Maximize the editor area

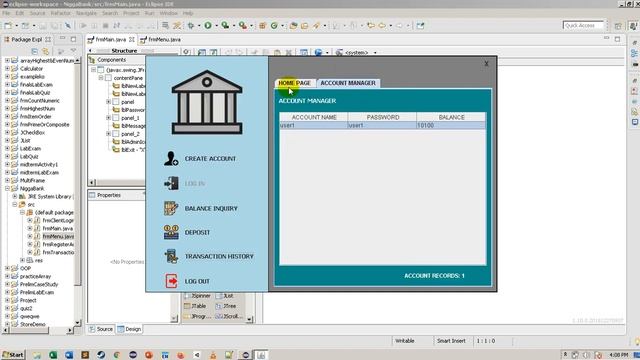[617, 39]
